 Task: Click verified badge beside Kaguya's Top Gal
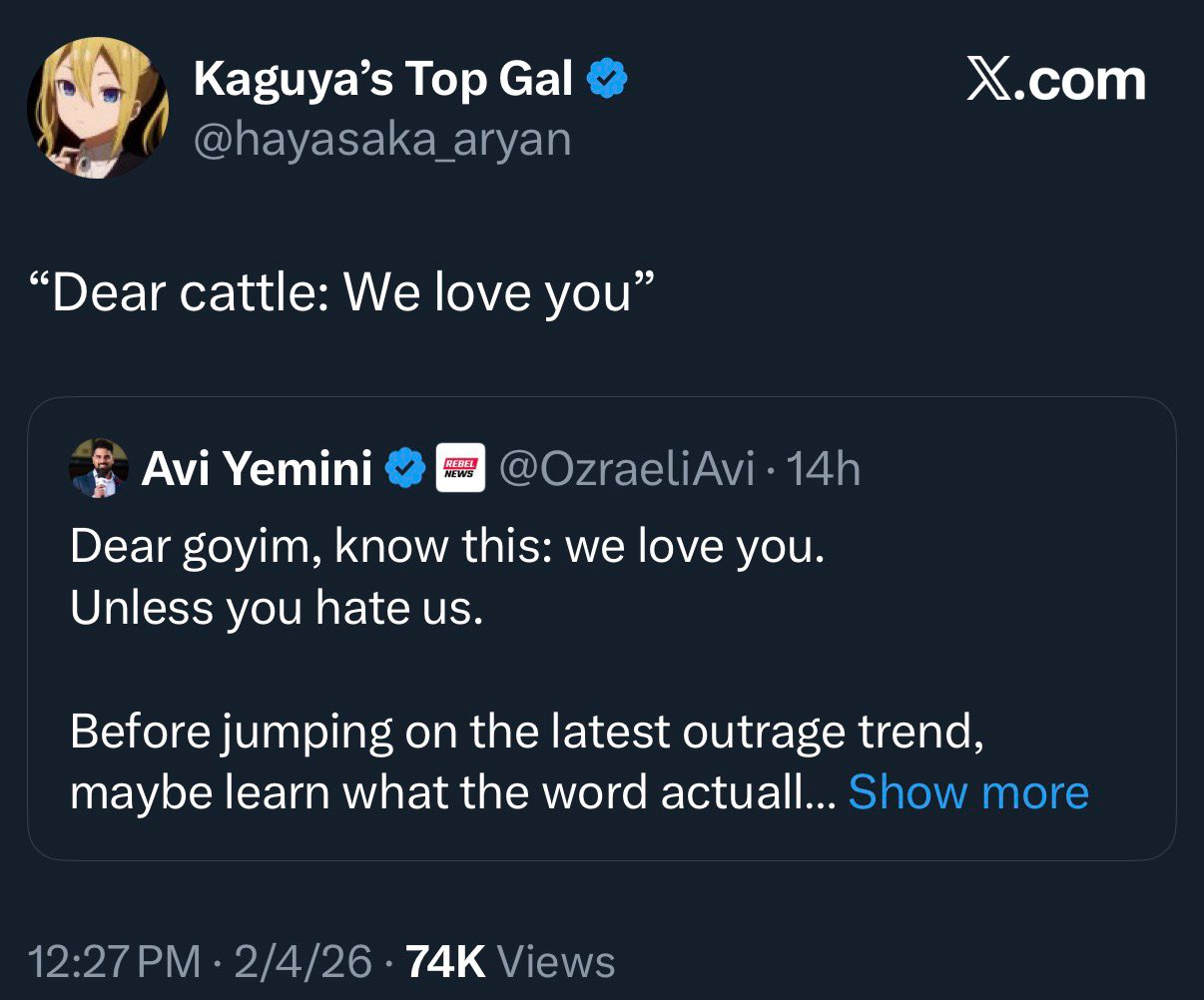tap(607, 80)
